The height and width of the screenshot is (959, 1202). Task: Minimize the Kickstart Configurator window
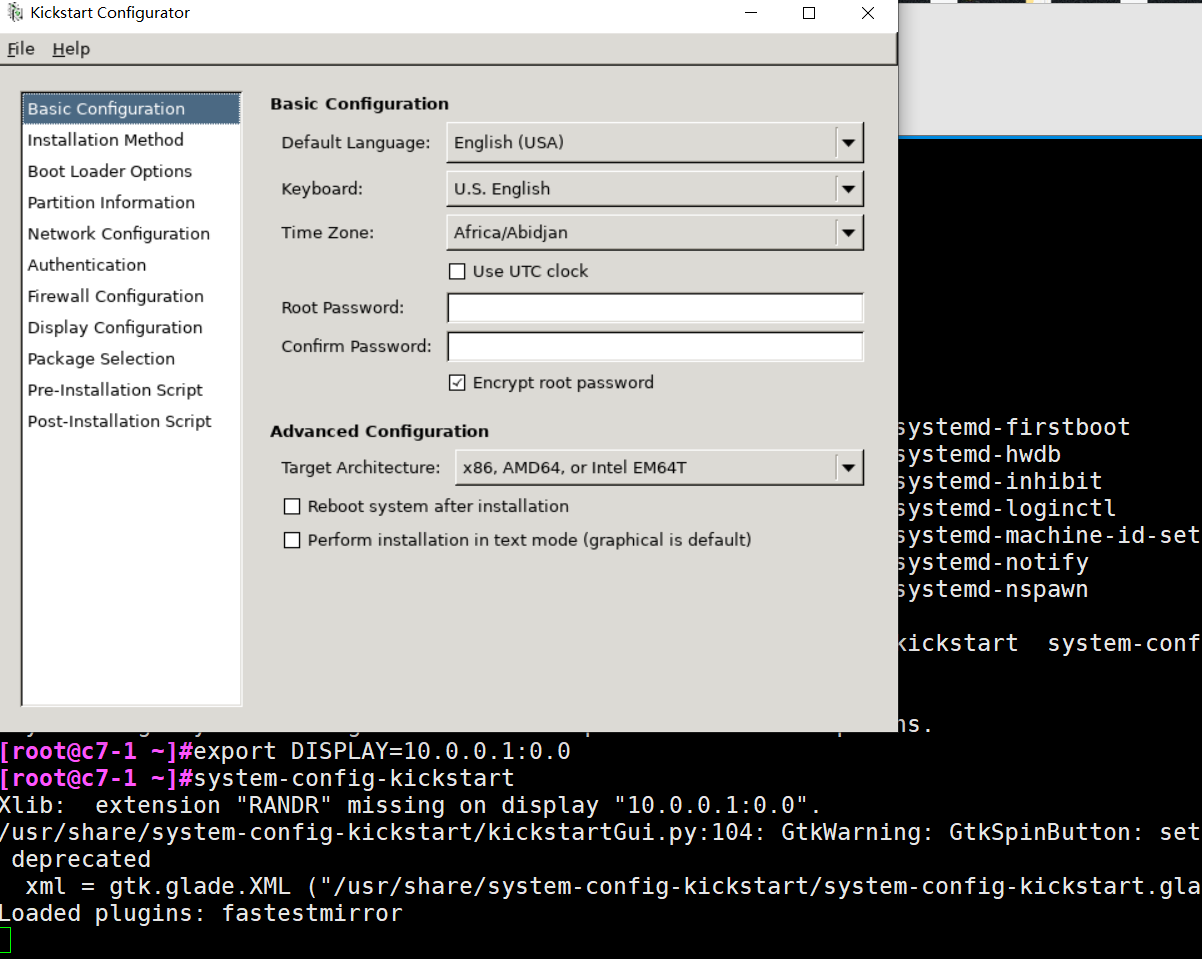point(751,13)
